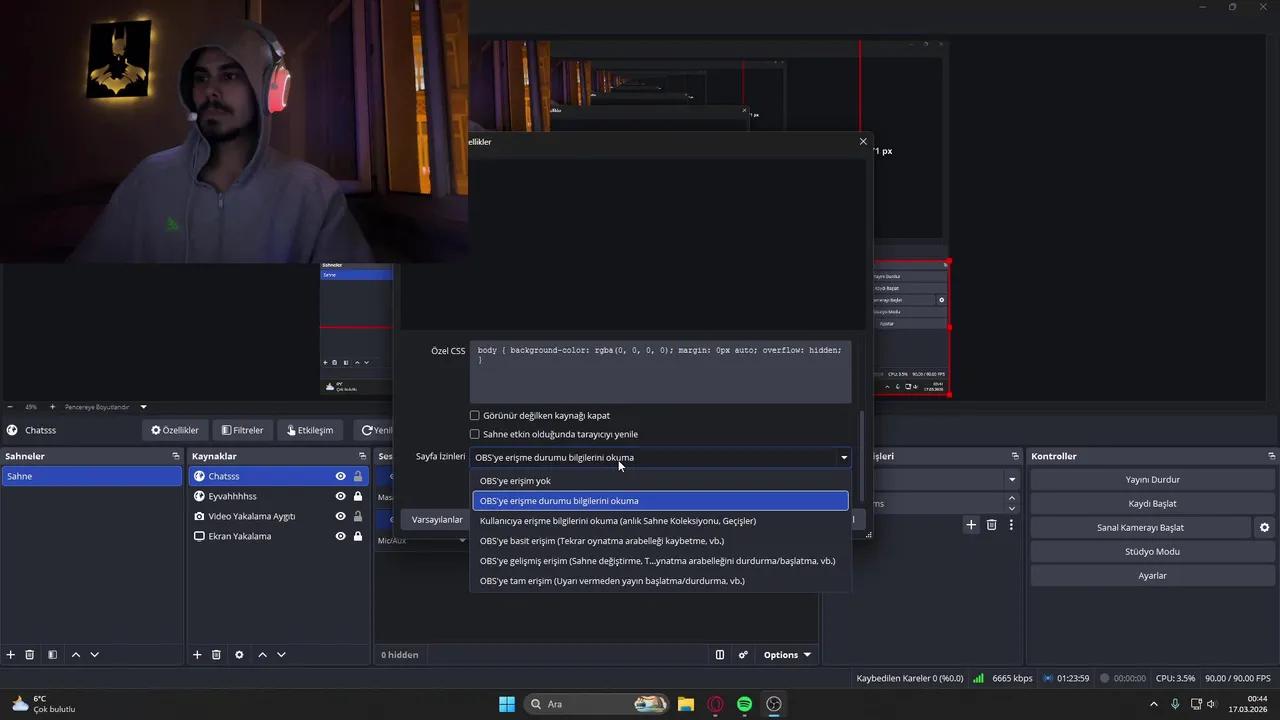Select 'OBS'ye erişme durumu bilgilerini okuma' option
Image resolution: width=1280 pixels, height=720 pixels.
(660, 501)
